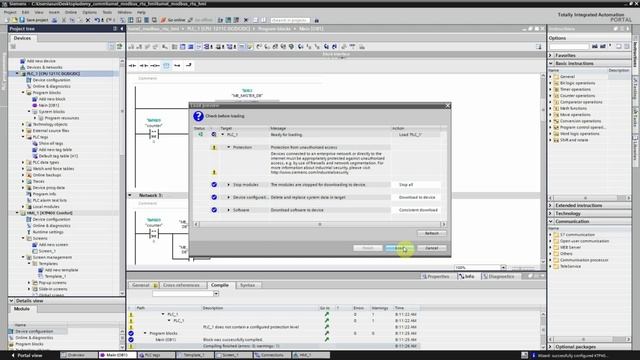
Task: Select Device configuration under PLC_1
Action: pos(51,80)
